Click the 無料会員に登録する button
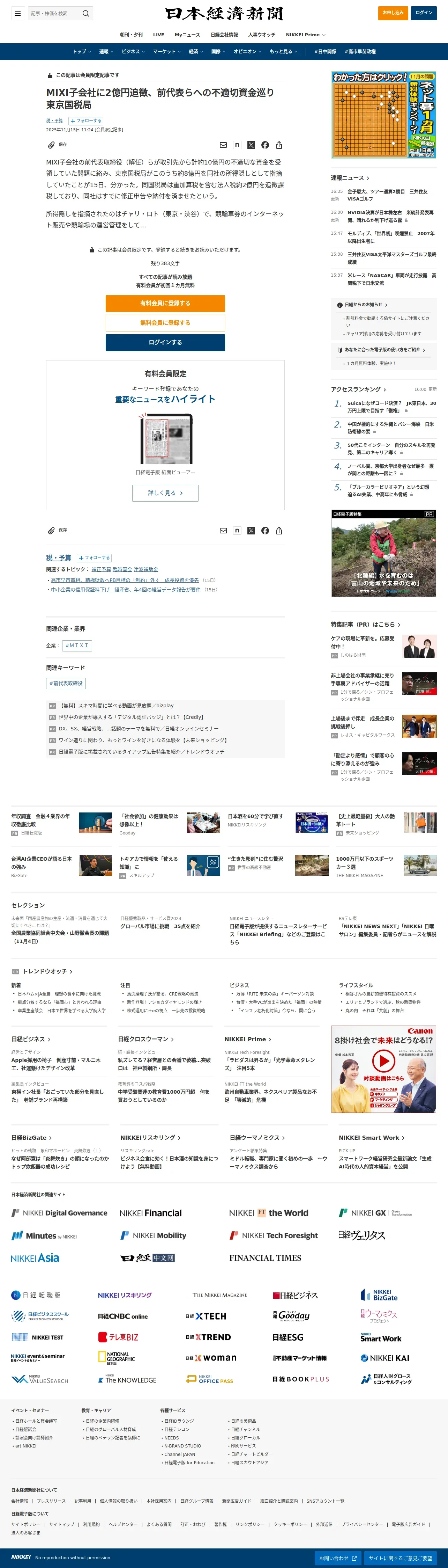 165,323
